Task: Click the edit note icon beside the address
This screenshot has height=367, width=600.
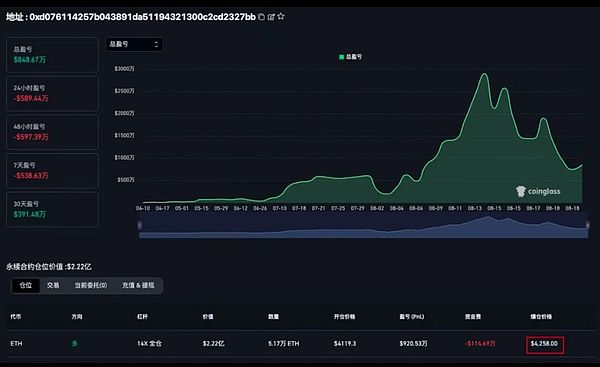Action: (x=271, y=17)
